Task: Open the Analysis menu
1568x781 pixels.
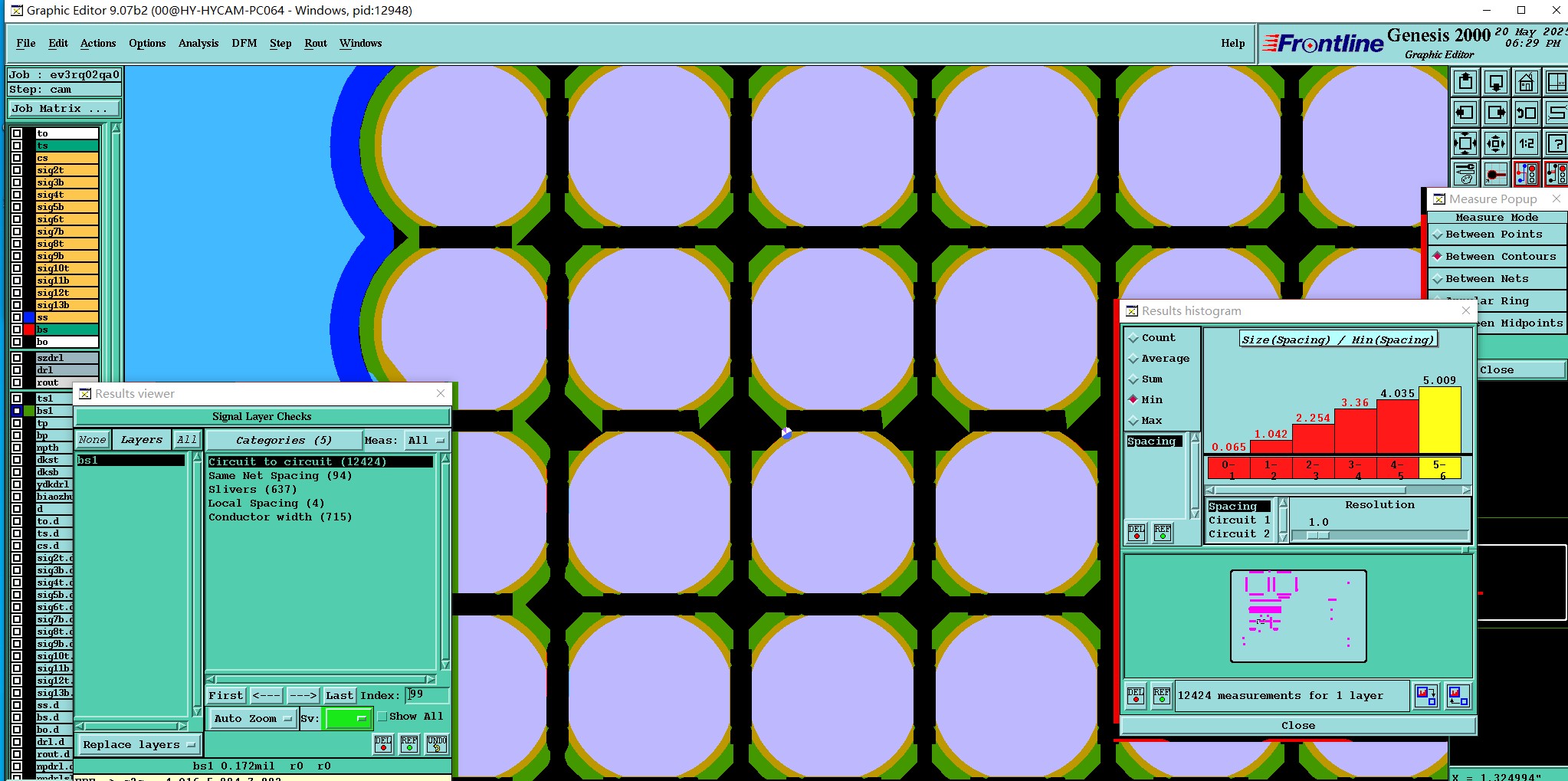Action: (198, 44)
